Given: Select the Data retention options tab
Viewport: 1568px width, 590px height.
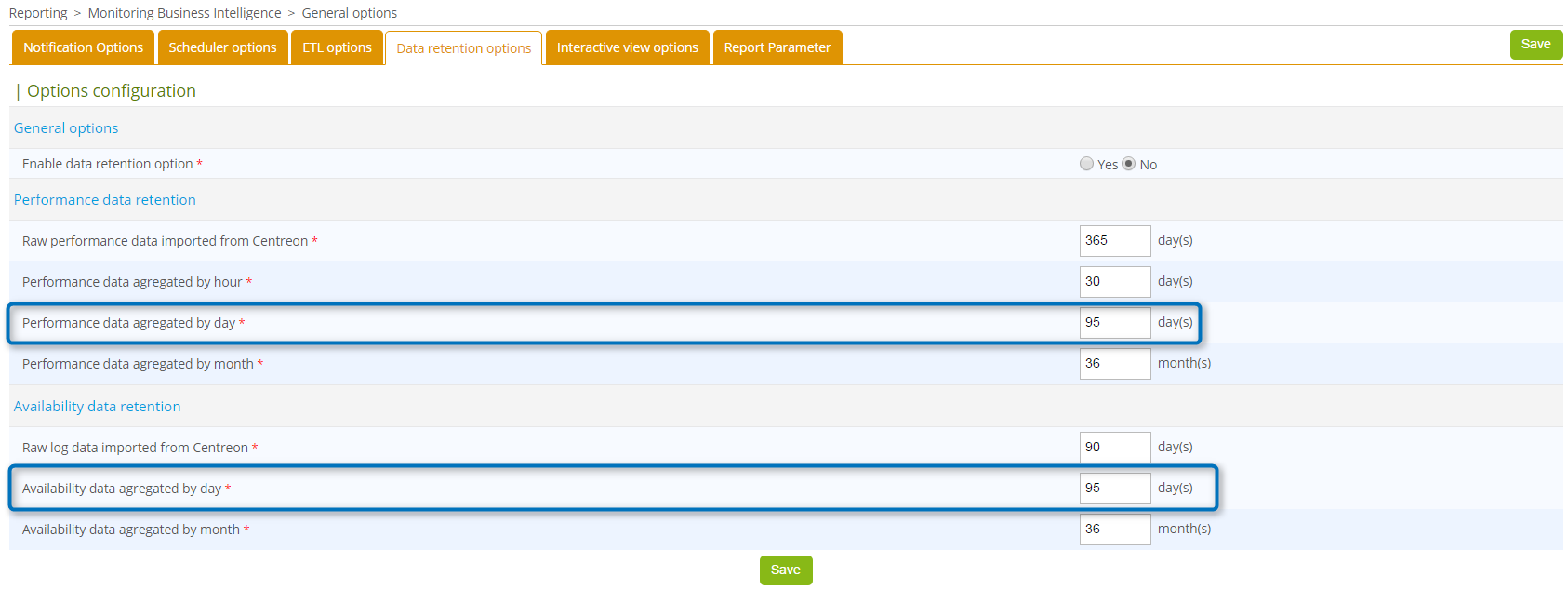Looking at the screenshot, I should pos(463,48).
